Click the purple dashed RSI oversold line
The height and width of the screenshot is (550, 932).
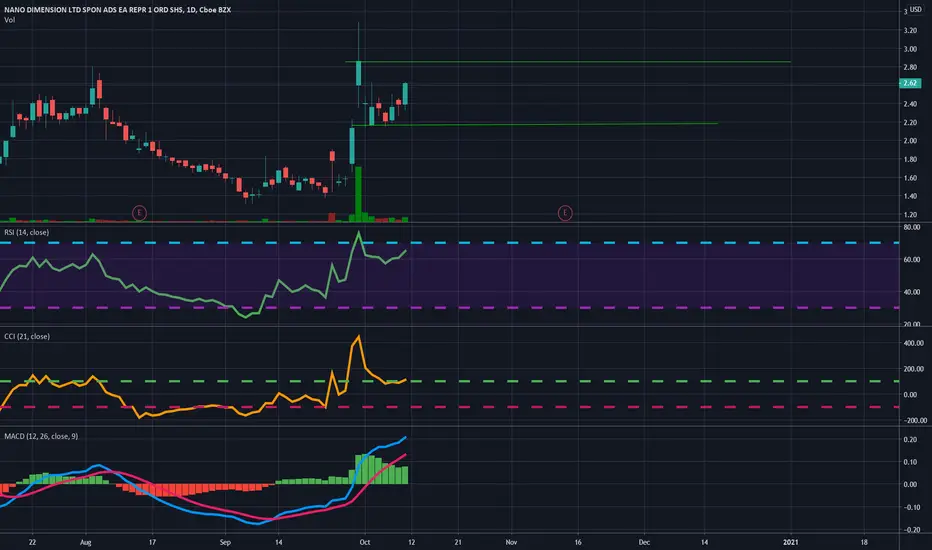pyautogui.click(x=449, y=308)
